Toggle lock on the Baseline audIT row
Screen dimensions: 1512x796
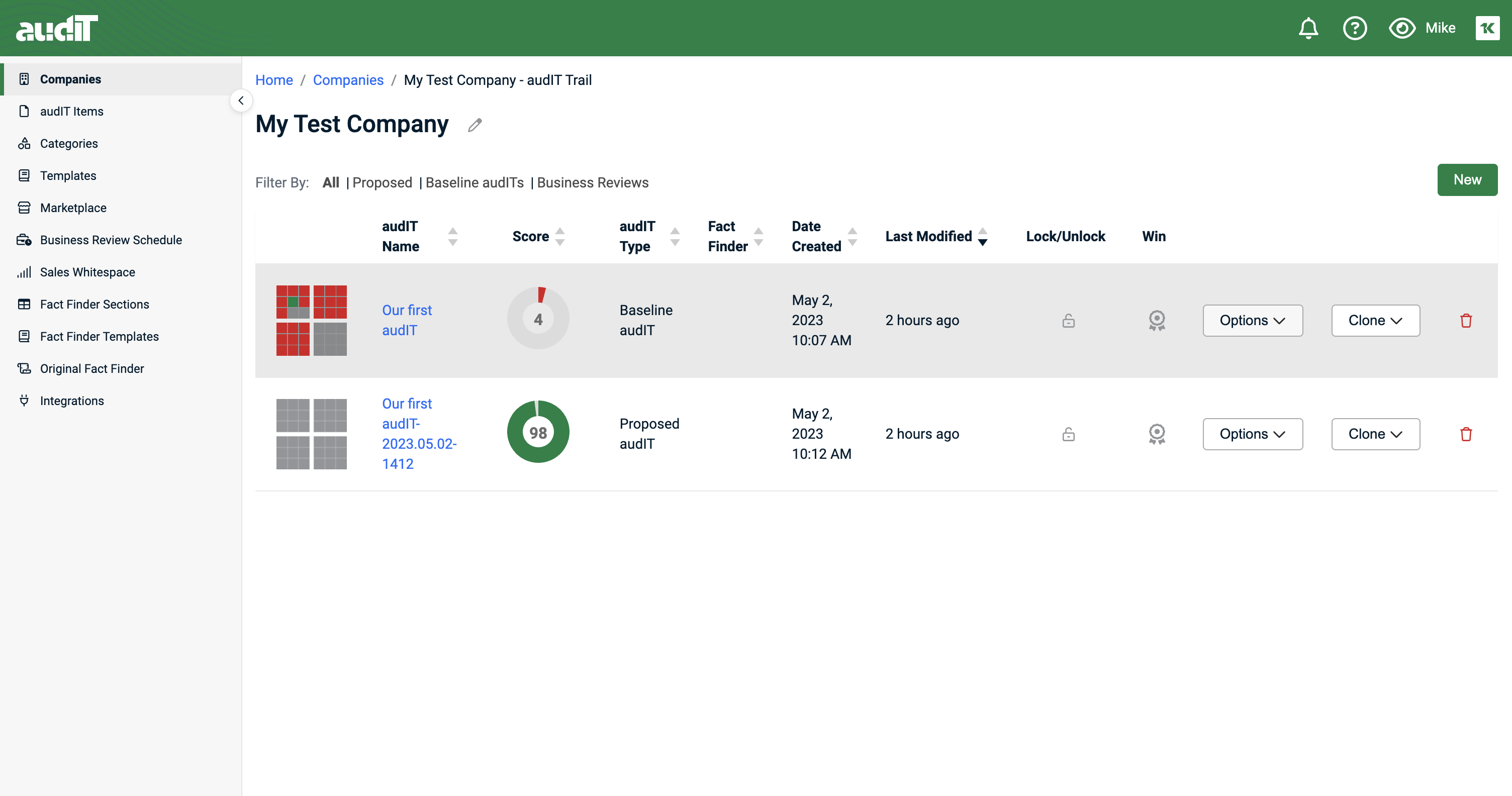coord(1068,320)
